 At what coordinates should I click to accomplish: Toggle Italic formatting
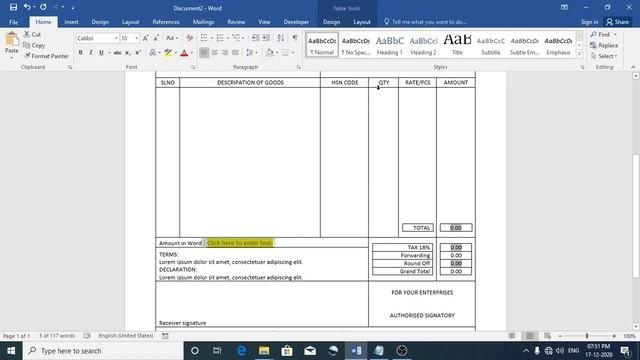[91, 53]
